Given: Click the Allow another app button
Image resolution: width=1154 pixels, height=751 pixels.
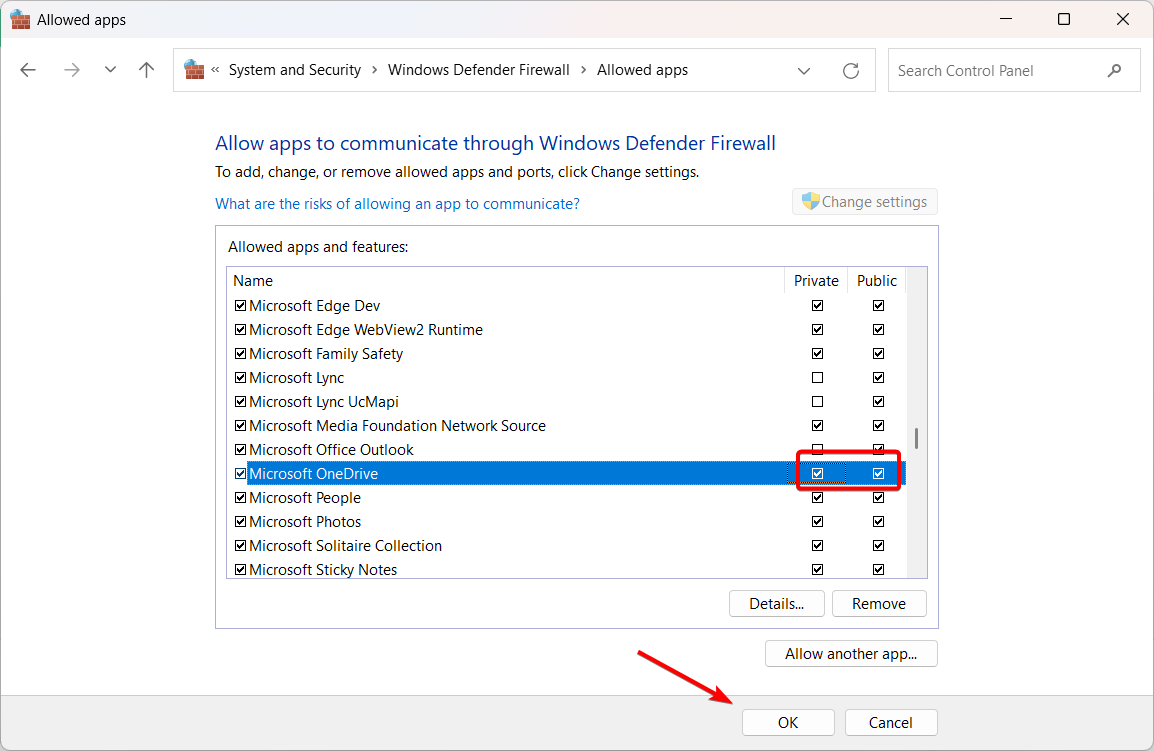Looking at the screenshot, I should pos(851,654).
